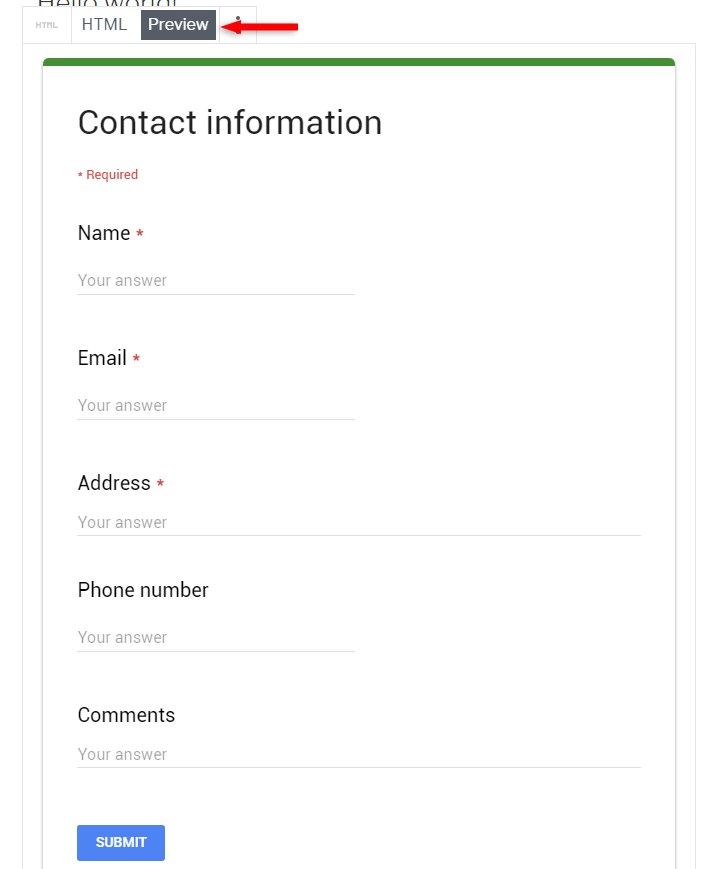Click the small HTML block type icon
The width and height of the screenshot is (719, 869).
coord(47,25)
